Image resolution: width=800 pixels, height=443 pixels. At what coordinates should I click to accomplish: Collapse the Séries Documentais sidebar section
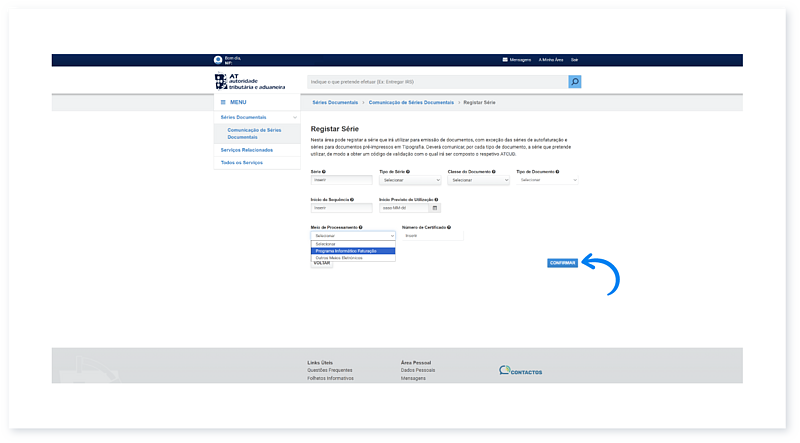294,117
